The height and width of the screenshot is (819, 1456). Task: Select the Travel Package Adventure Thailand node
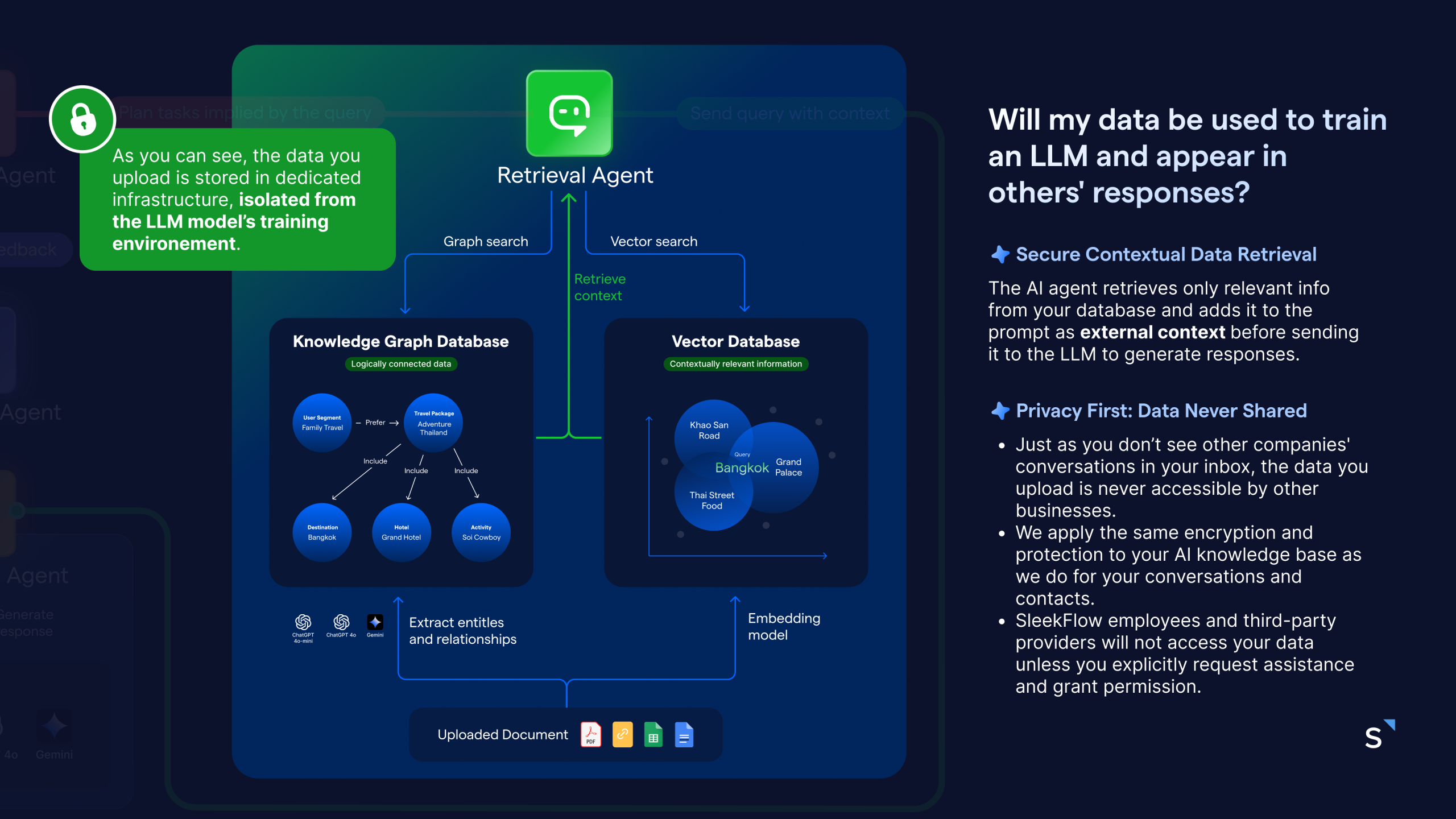[x=433, y=423]
